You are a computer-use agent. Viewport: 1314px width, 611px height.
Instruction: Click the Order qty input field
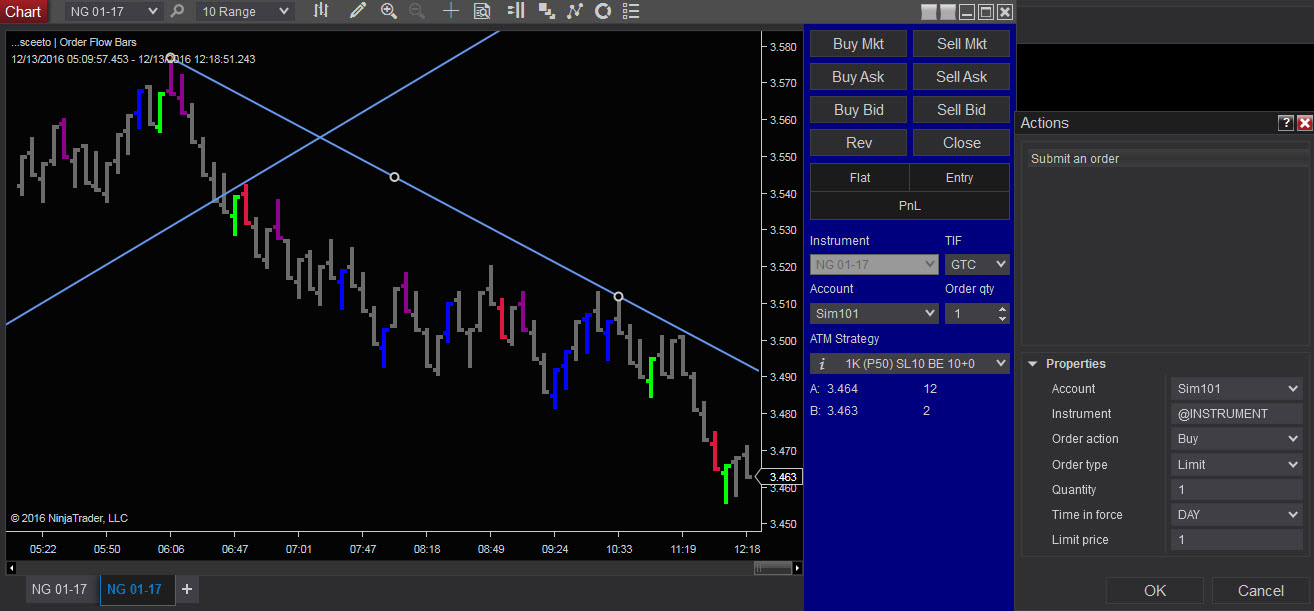pyautogui.click(x=970, y=313)
